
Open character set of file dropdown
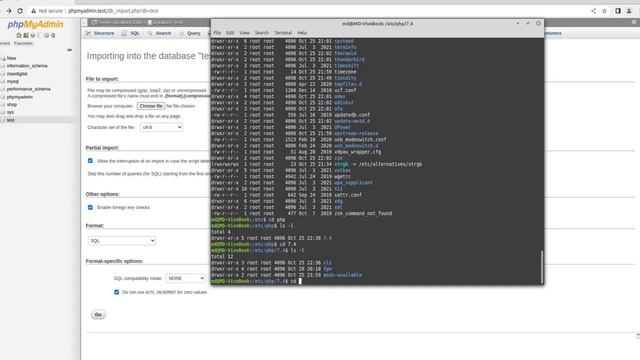[x=161, y=127]
